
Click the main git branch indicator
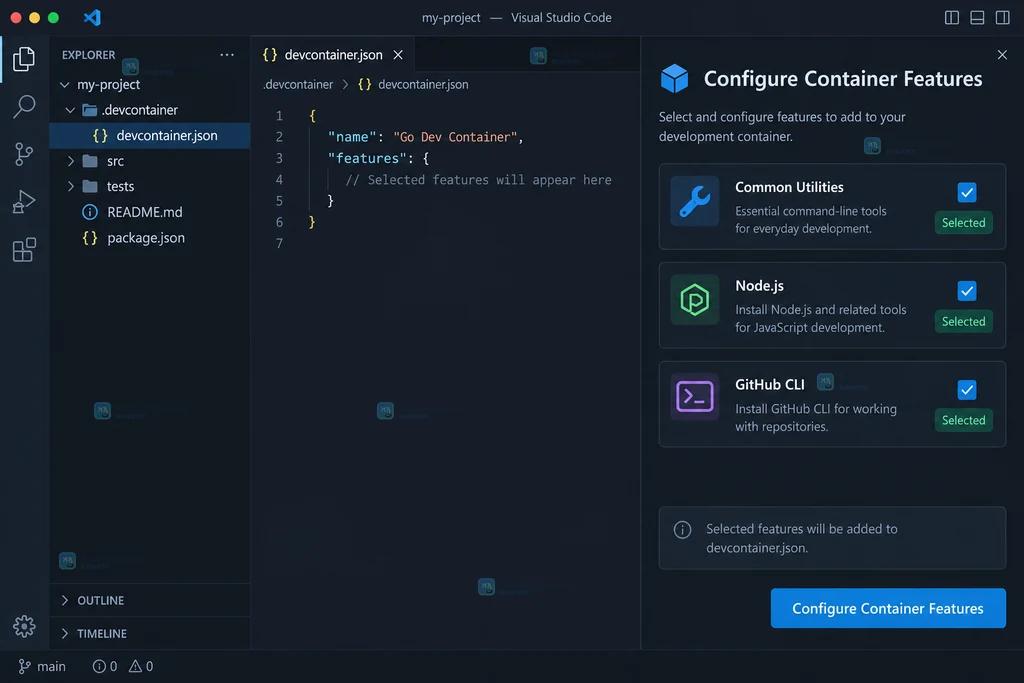pyautogui.click(x=42, y=666)
